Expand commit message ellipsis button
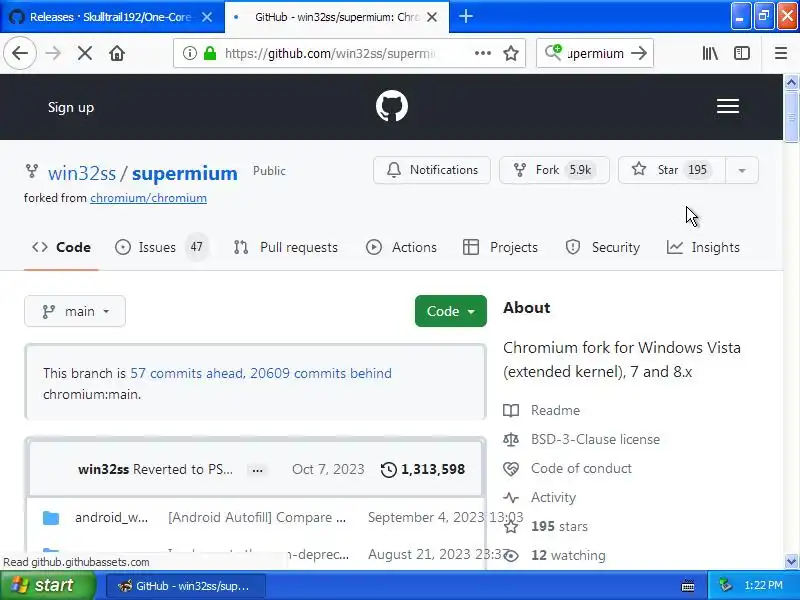The image size is (800, 600). pos(257,469)
